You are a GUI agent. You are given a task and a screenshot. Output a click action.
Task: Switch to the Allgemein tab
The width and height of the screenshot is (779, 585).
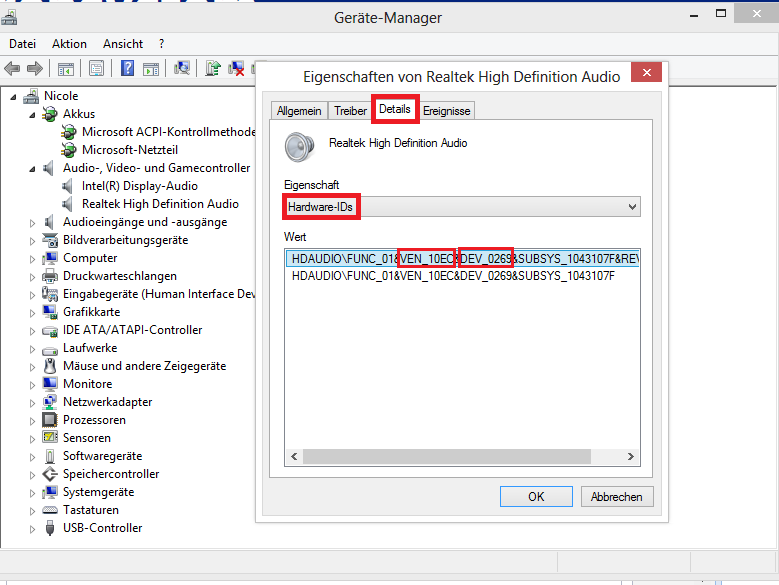tap(299, 111)
